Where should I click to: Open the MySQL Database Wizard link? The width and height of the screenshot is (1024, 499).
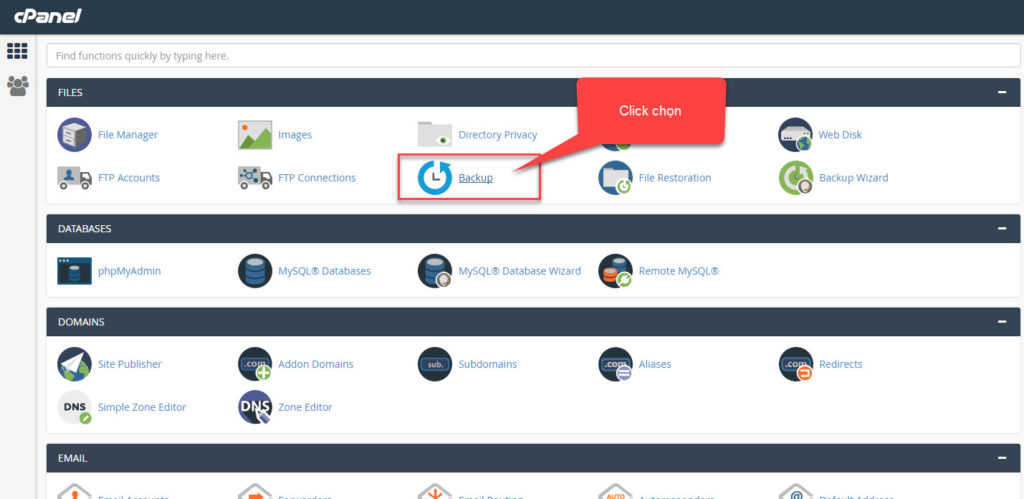(x=519, y=270)
